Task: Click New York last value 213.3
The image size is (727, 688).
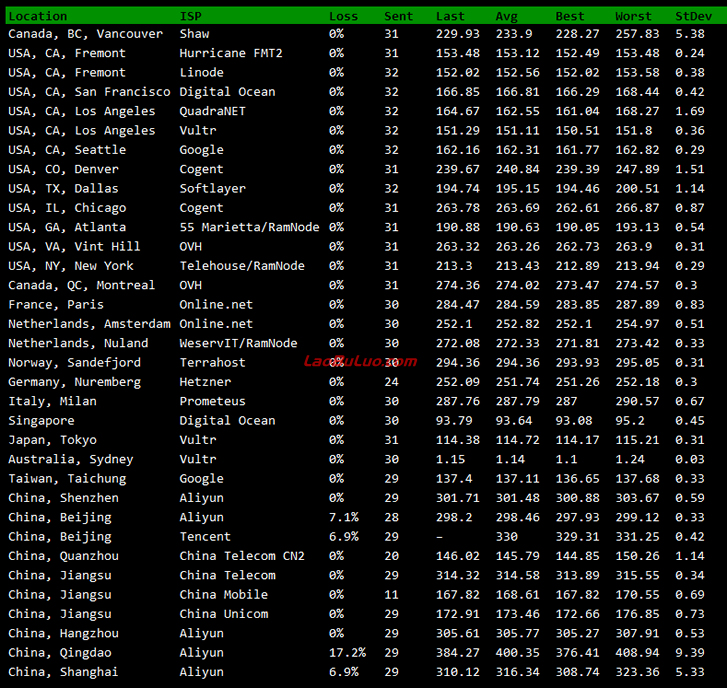Action: (x=454, y=266)
